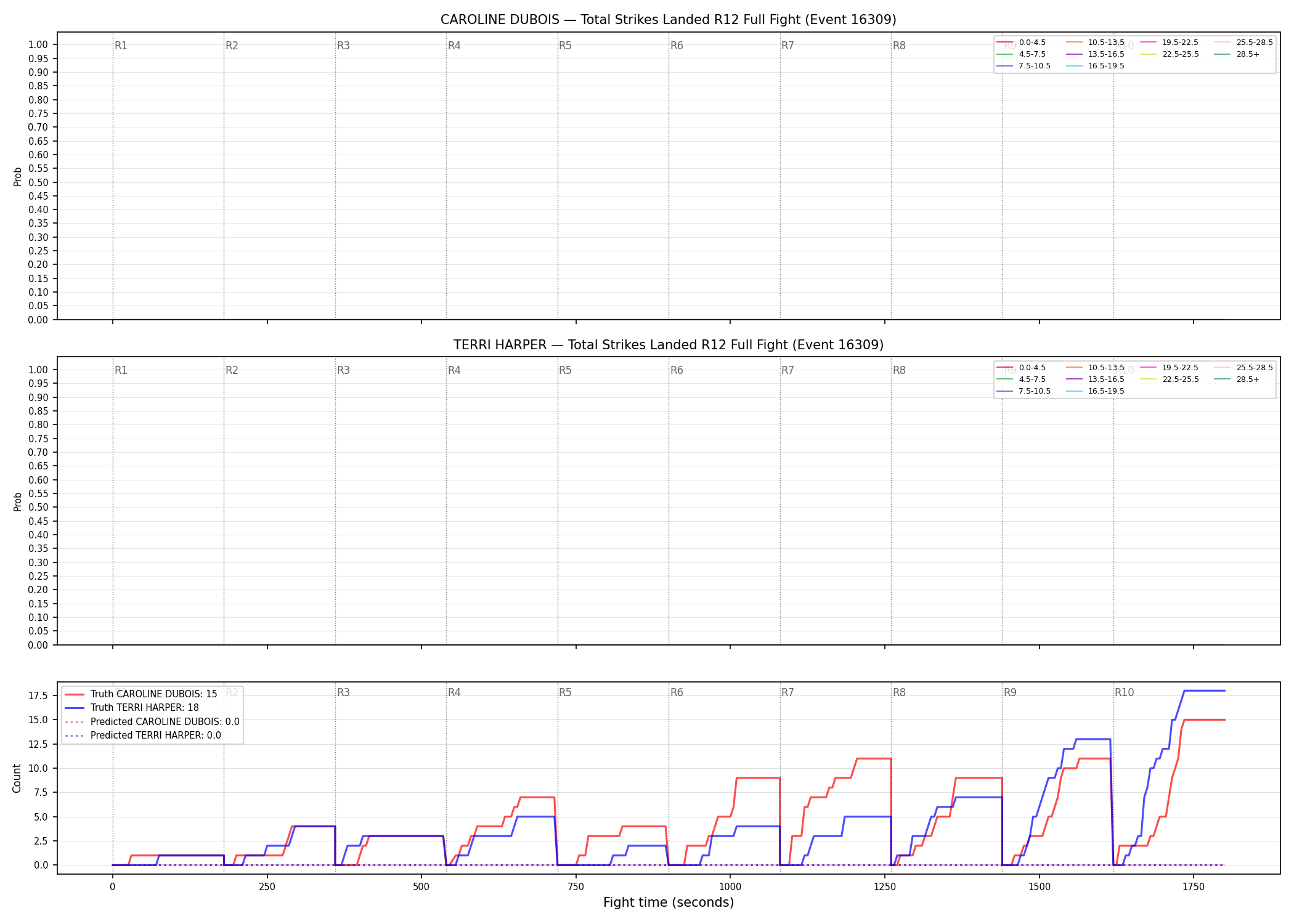Viewport: 1294px width, 924px height.
Task: Click 'Prob' label on Caroline Dubois chart
Action: click(18, 176)
